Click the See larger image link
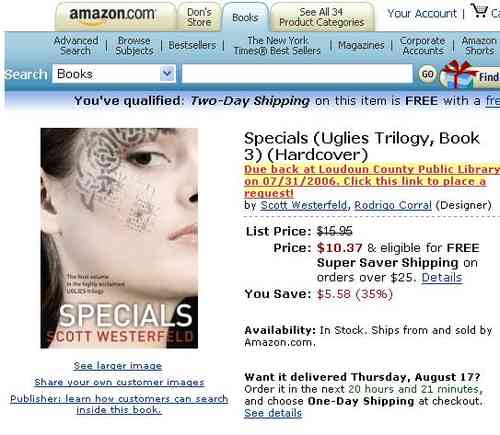The width and height of the screenshot is (500, 435). [x=118, y=366]
